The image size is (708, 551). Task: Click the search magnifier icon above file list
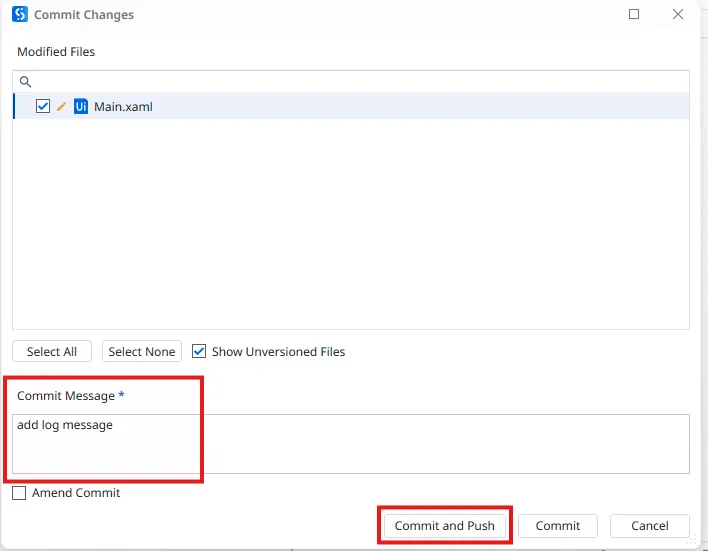coord(26,82)
